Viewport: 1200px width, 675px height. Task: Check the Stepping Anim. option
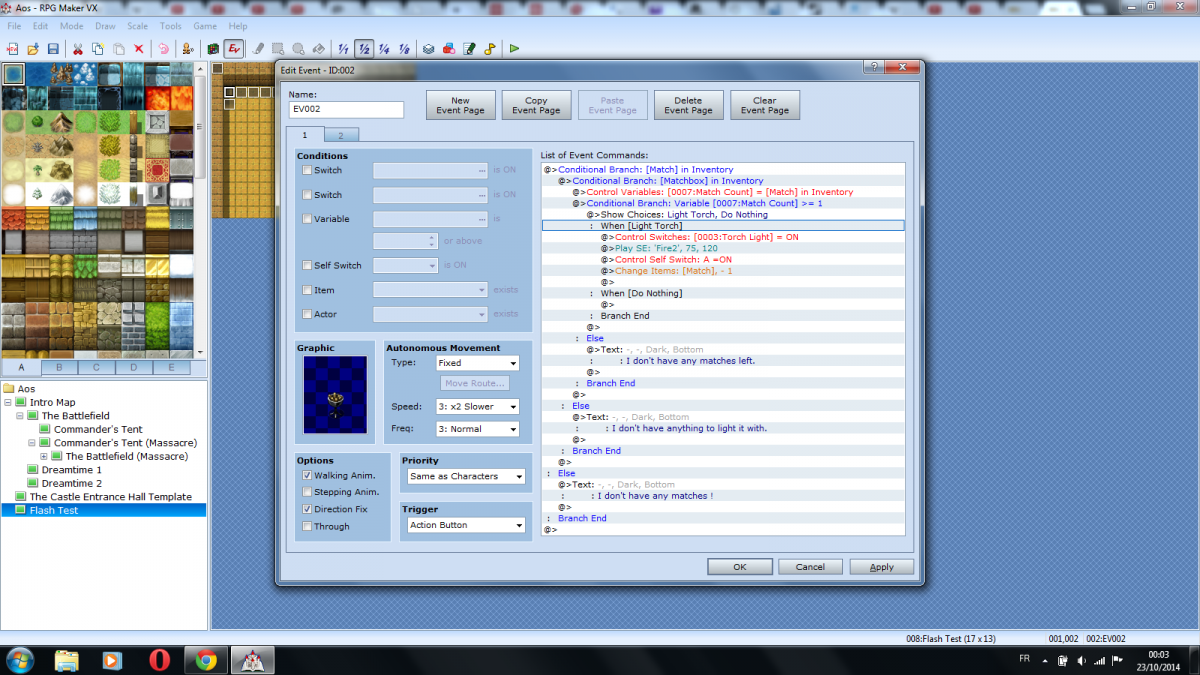point(307,492)
